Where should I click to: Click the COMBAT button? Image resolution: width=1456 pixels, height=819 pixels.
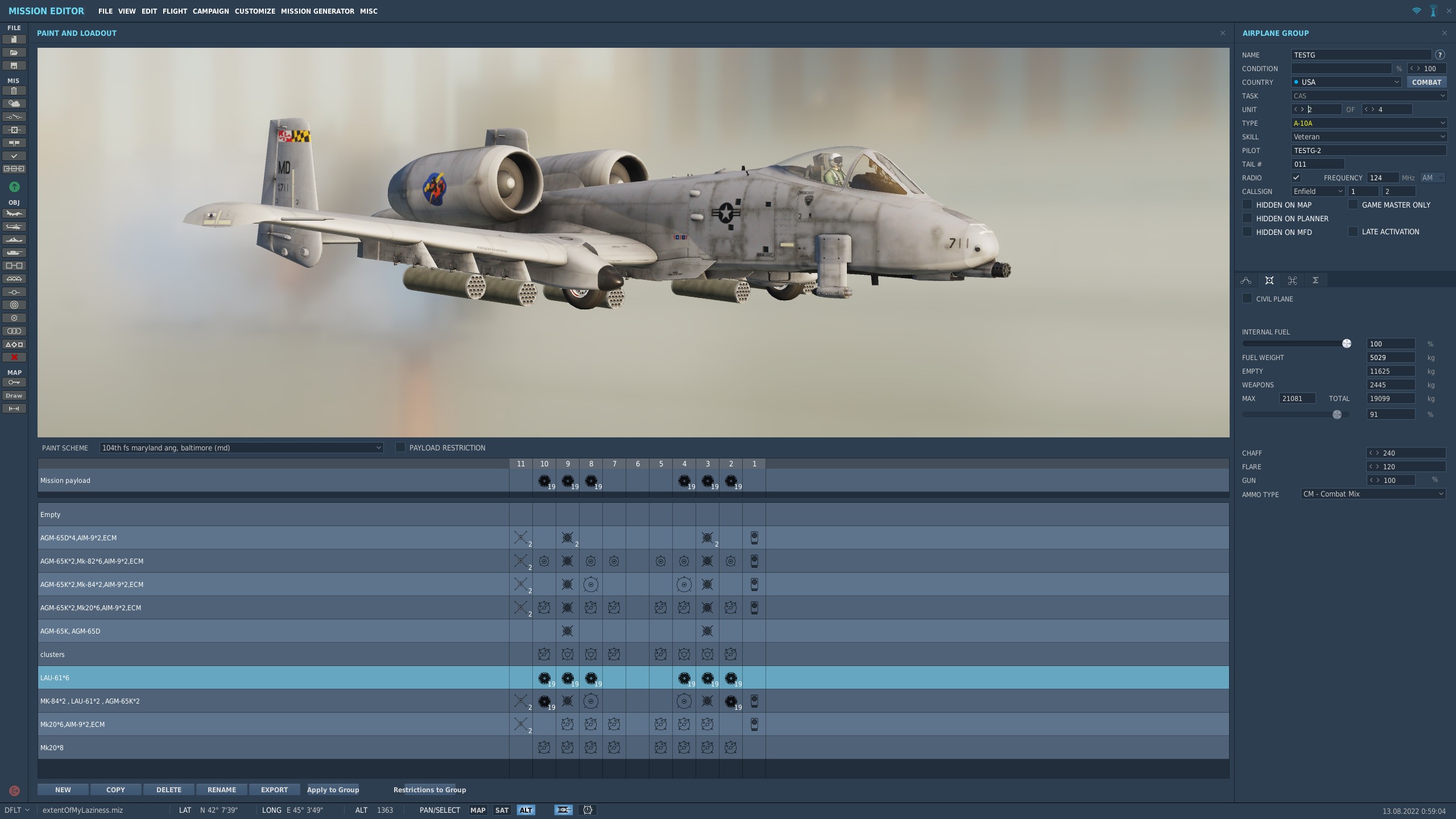click(x=1426, y=82)
